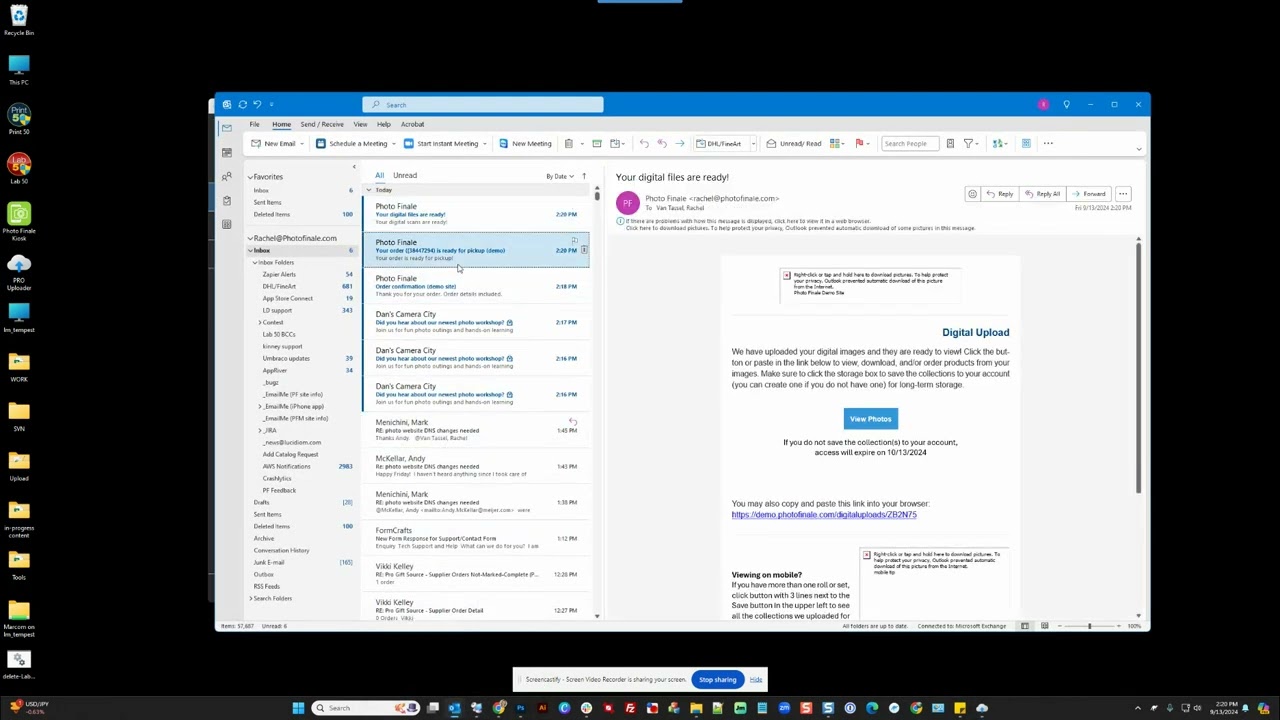Click the ribbon Forward arrow icon
The image size is (1280, 720).
(680, 144)
